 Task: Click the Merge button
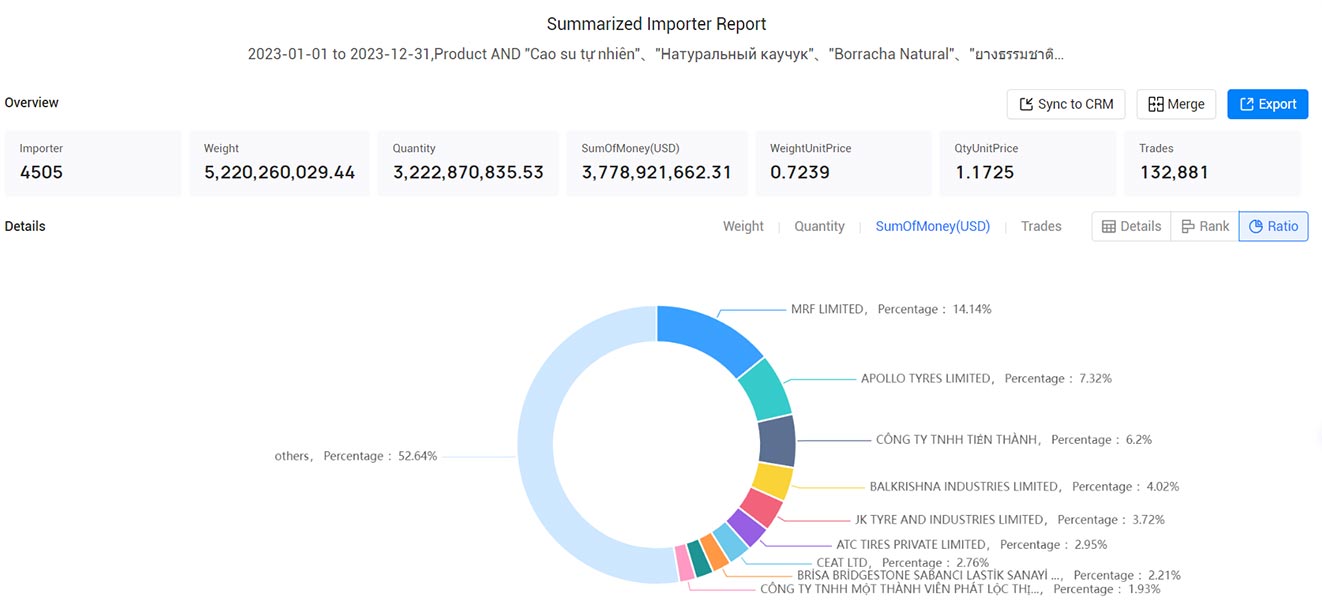1176,104
